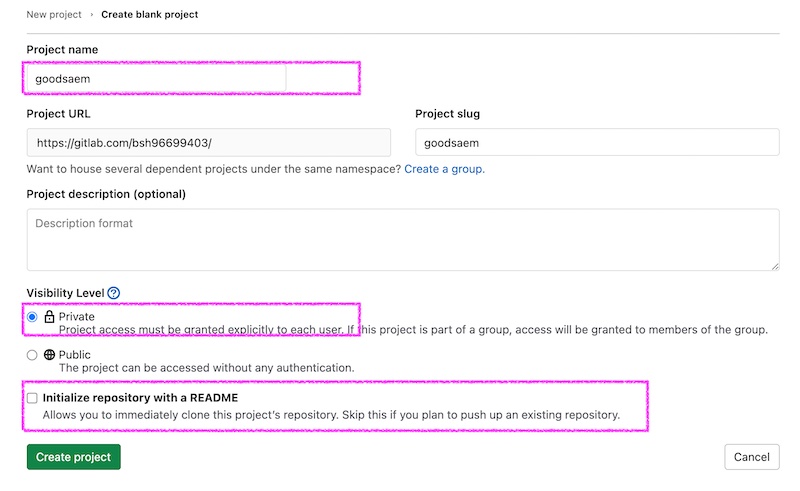Click inside the Project description text area
The width and height of the screenshot is (800, 491).
[403, 239]
